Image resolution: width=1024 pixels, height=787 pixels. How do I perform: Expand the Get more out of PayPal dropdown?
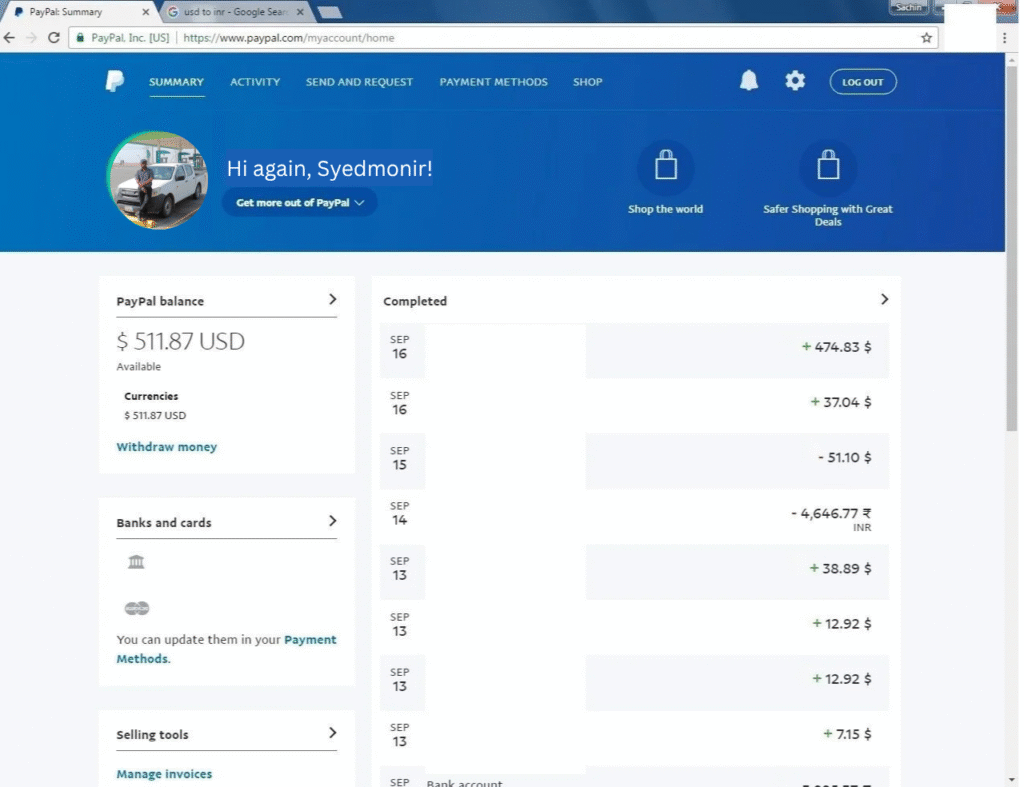click(300, 203)
